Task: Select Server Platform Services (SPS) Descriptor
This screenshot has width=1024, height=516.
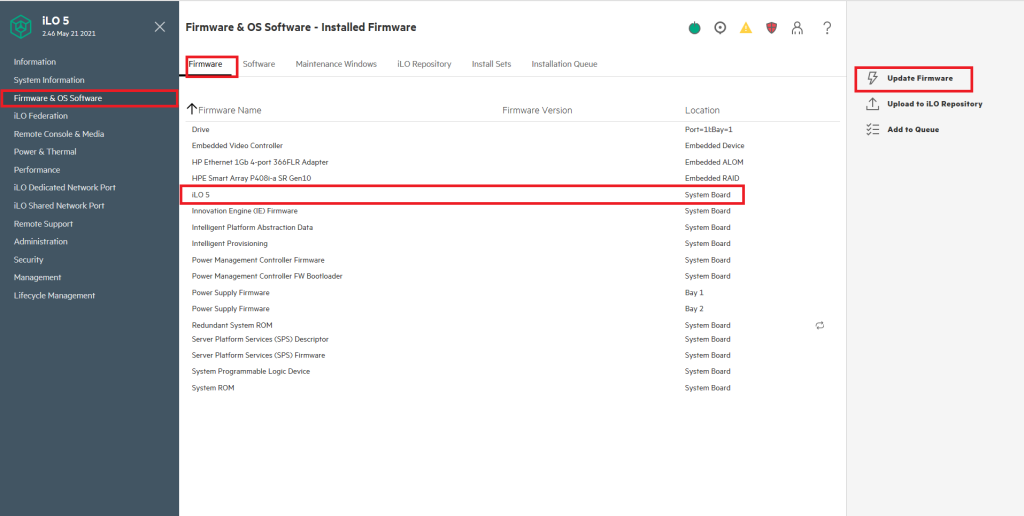Action: pos(513,340)
